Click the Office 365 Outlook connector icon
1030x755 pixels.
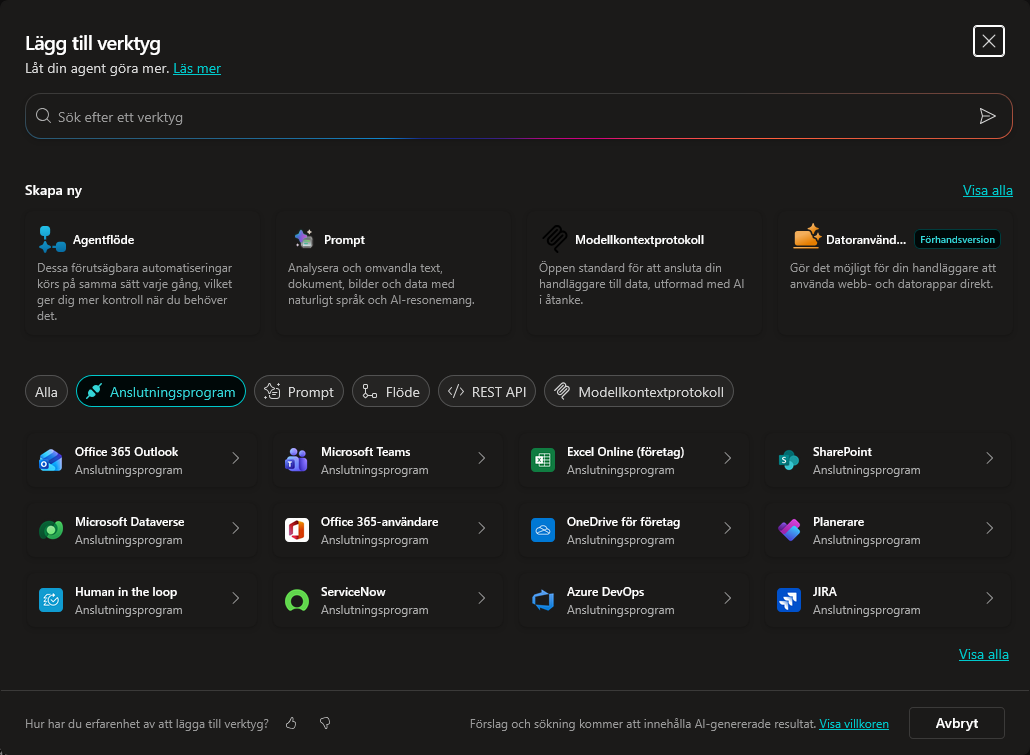tap(51, 461)
